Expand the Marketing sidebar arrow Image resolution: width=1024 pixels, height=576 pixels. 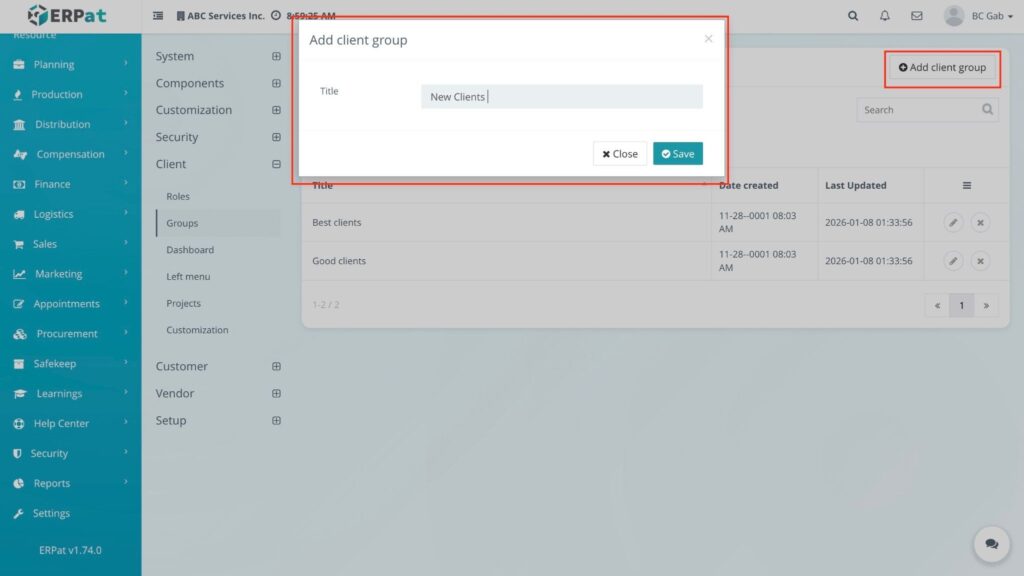[126, 273]
